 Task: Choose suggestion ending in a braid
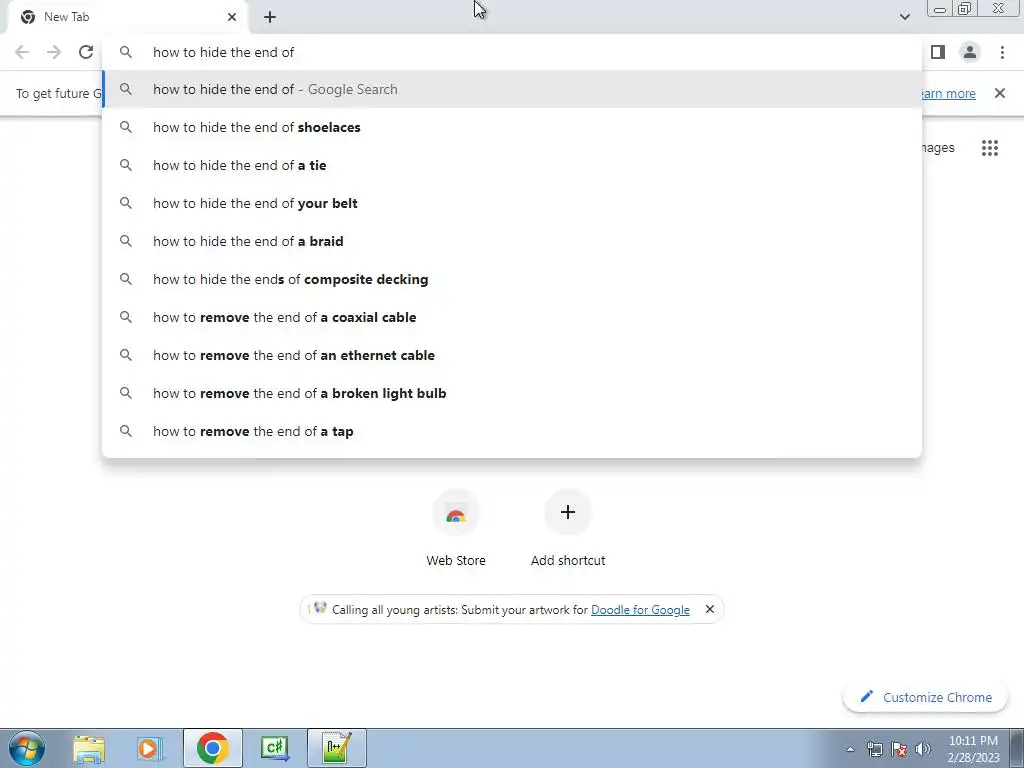click(x=512, y=241)
